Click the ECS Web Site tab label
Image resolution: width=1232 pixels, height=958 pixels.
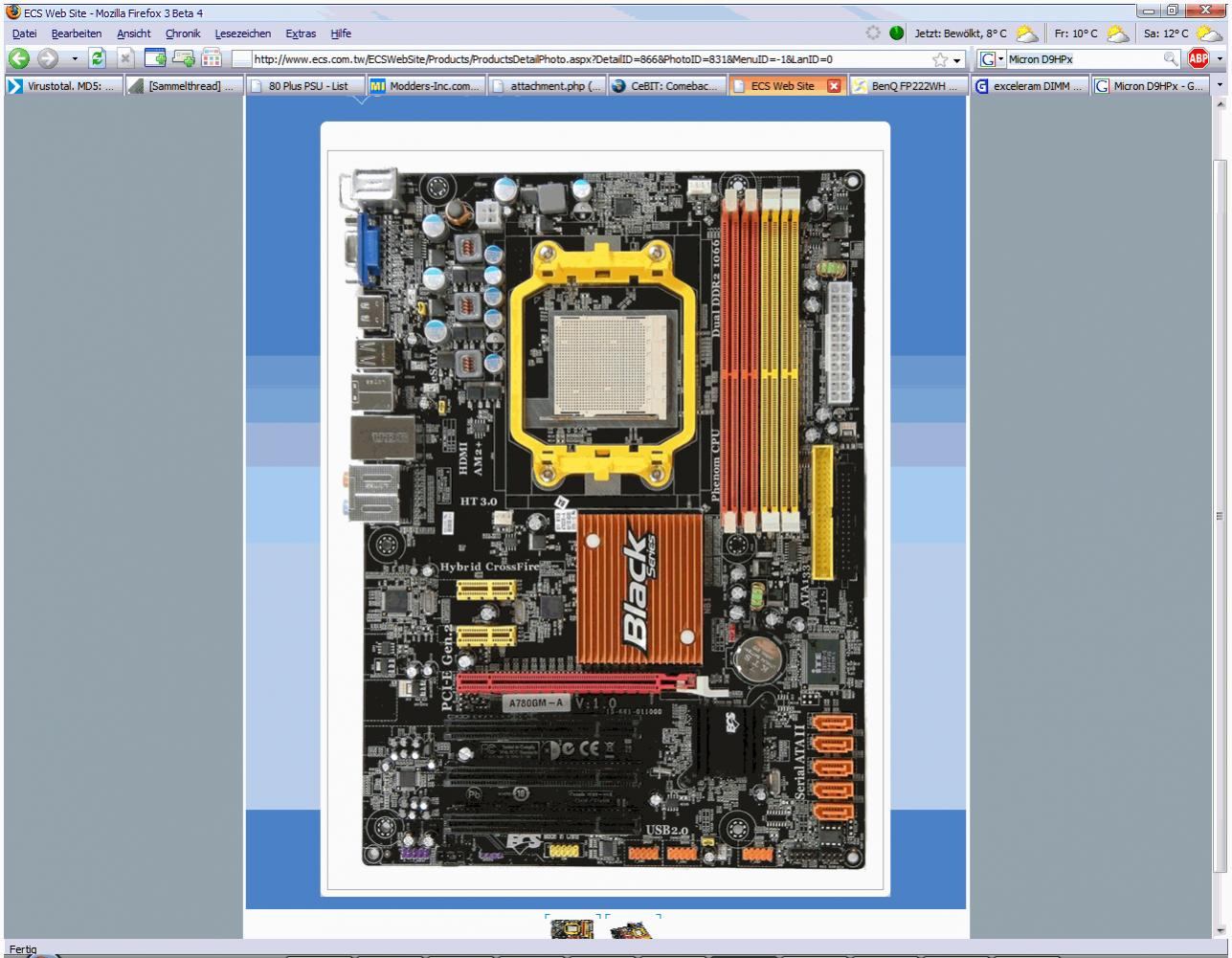tap(782, 86)
